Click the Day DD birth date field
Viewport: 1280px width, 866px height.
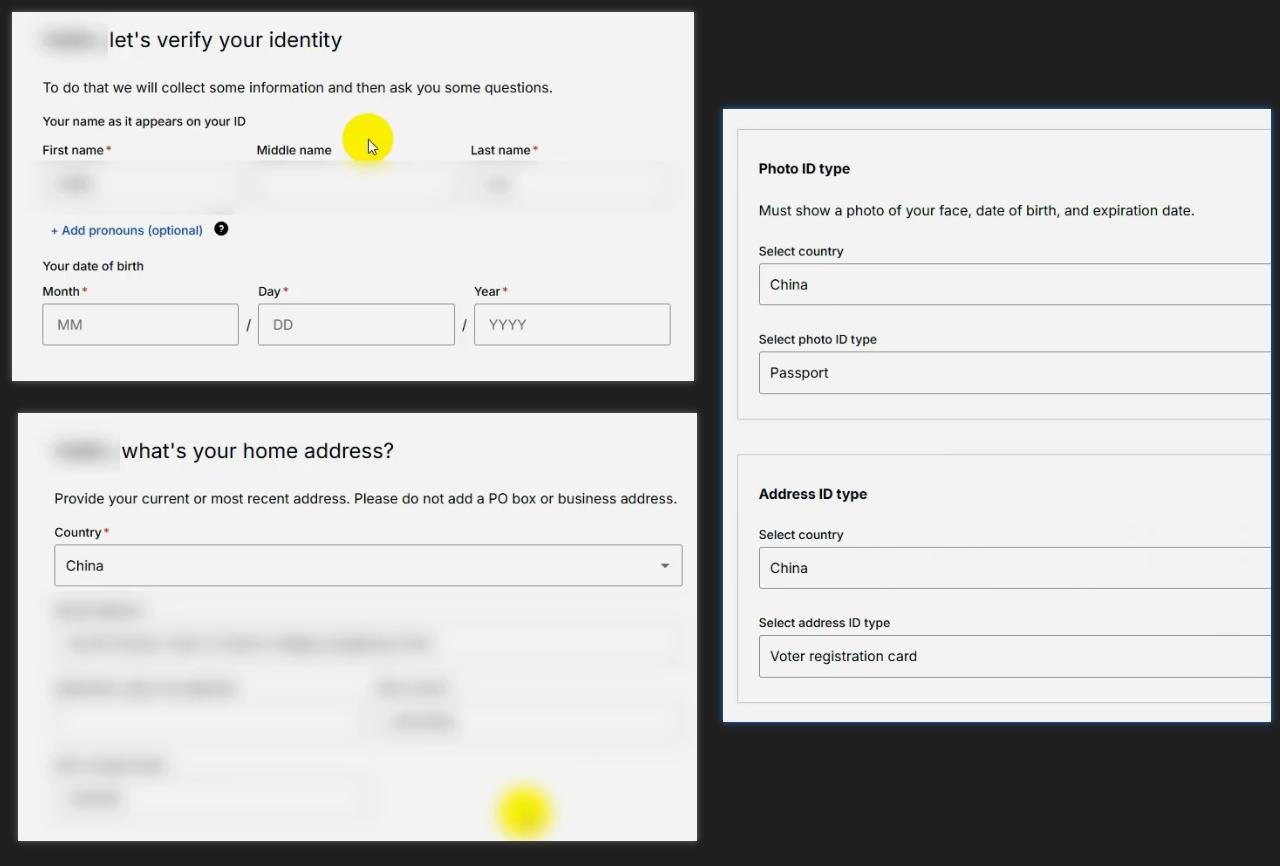pyautogui.click(x=356, y=325)
